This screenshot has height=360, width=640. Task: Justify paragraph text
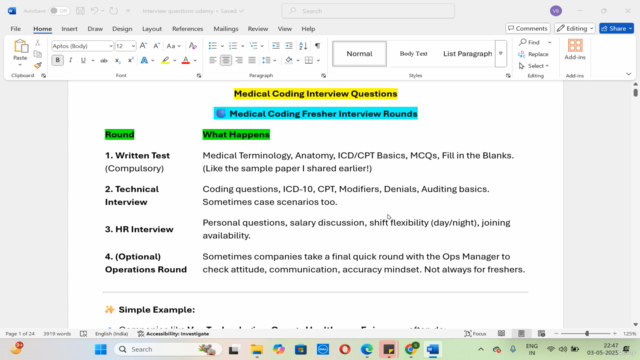point(252,60)
